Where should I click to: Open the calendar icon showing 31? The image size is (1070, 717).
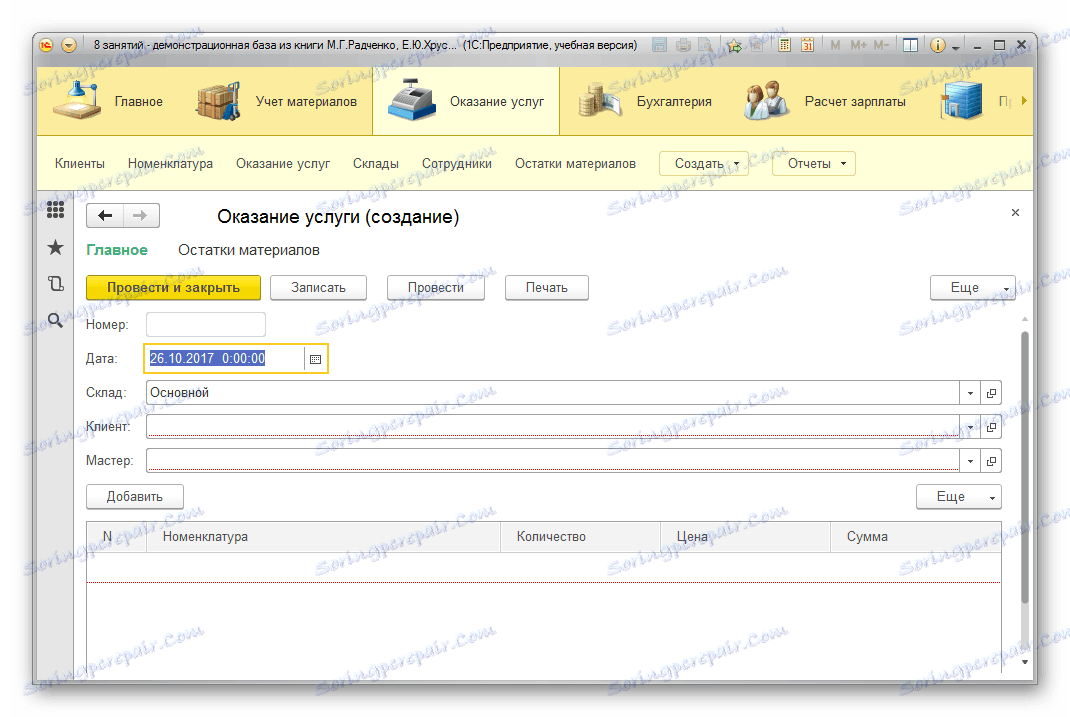coord(807,46)
